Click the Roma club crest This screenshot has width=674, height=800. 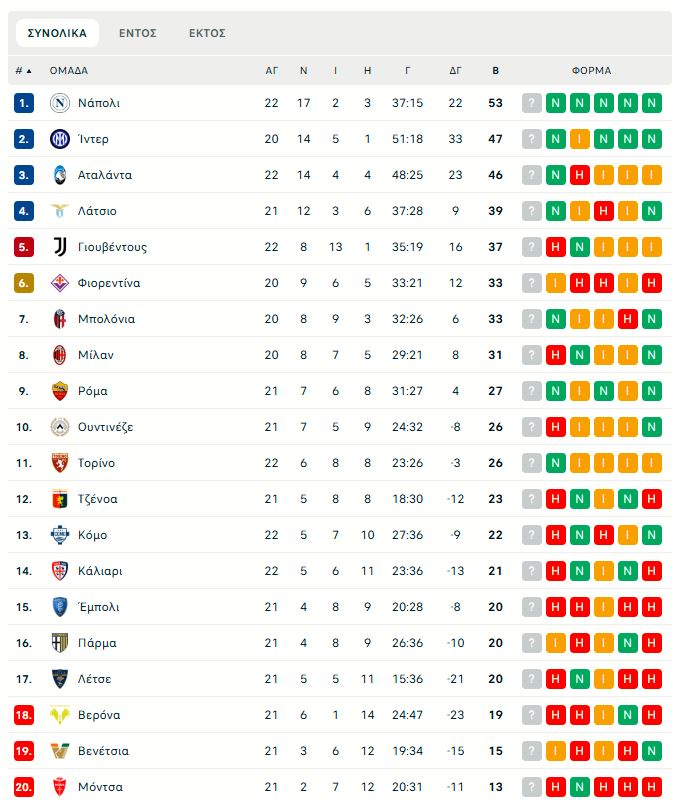coord(59,391)
